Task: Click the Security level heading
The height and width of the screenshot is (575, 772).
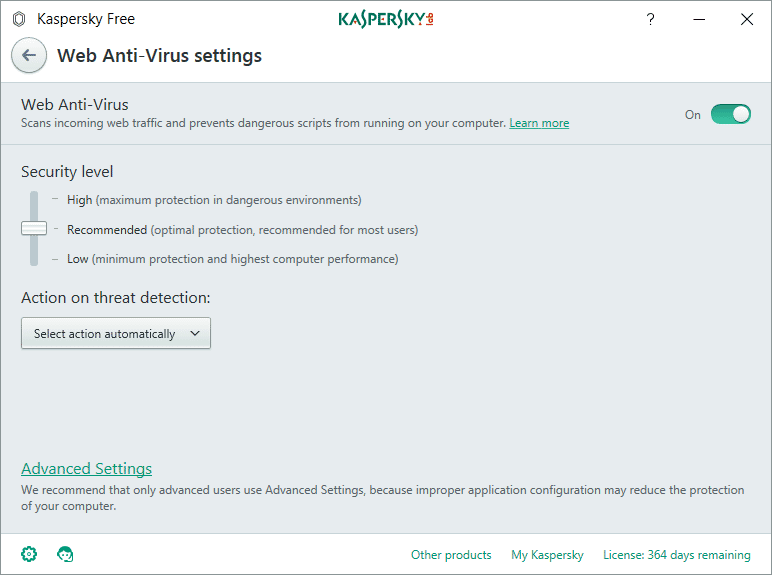Action: (67, 172)
